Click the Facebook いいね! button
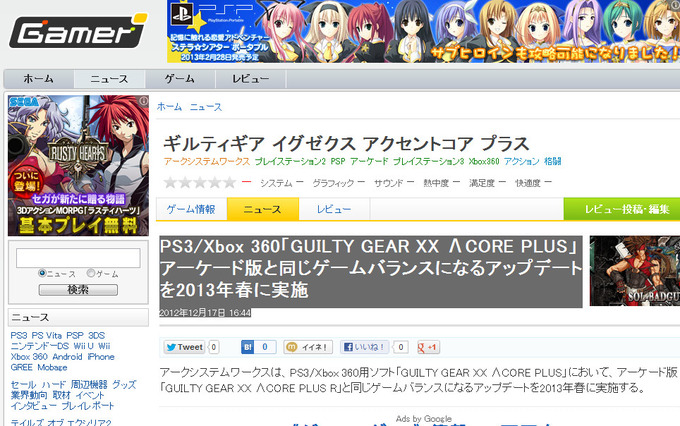Image resolution: width=680 pixels, height=426 pixels. pos(364,347)
